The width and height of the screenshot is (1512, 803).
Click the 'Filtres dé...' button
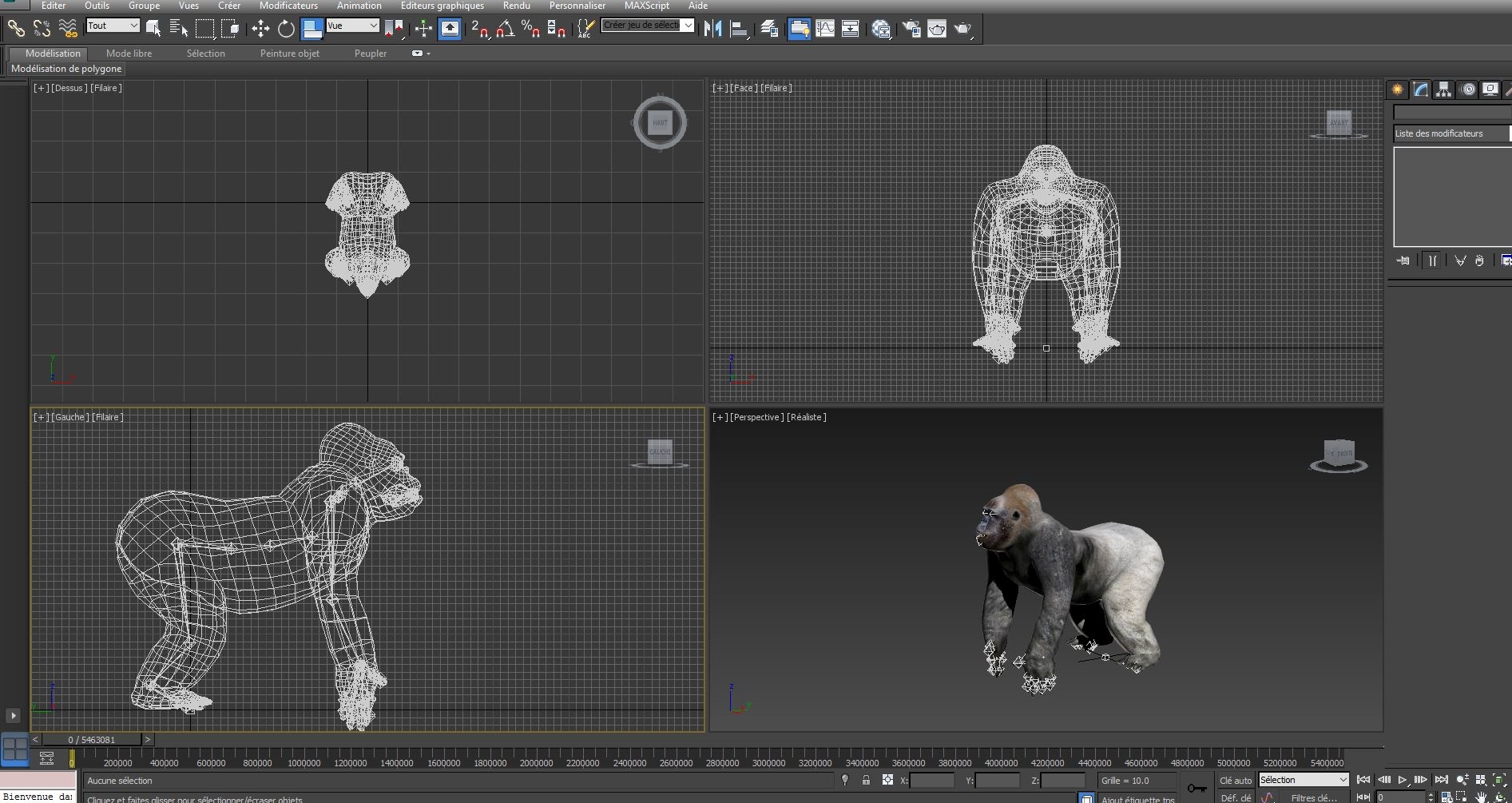pyautogui.click(x=1314, y=797)
